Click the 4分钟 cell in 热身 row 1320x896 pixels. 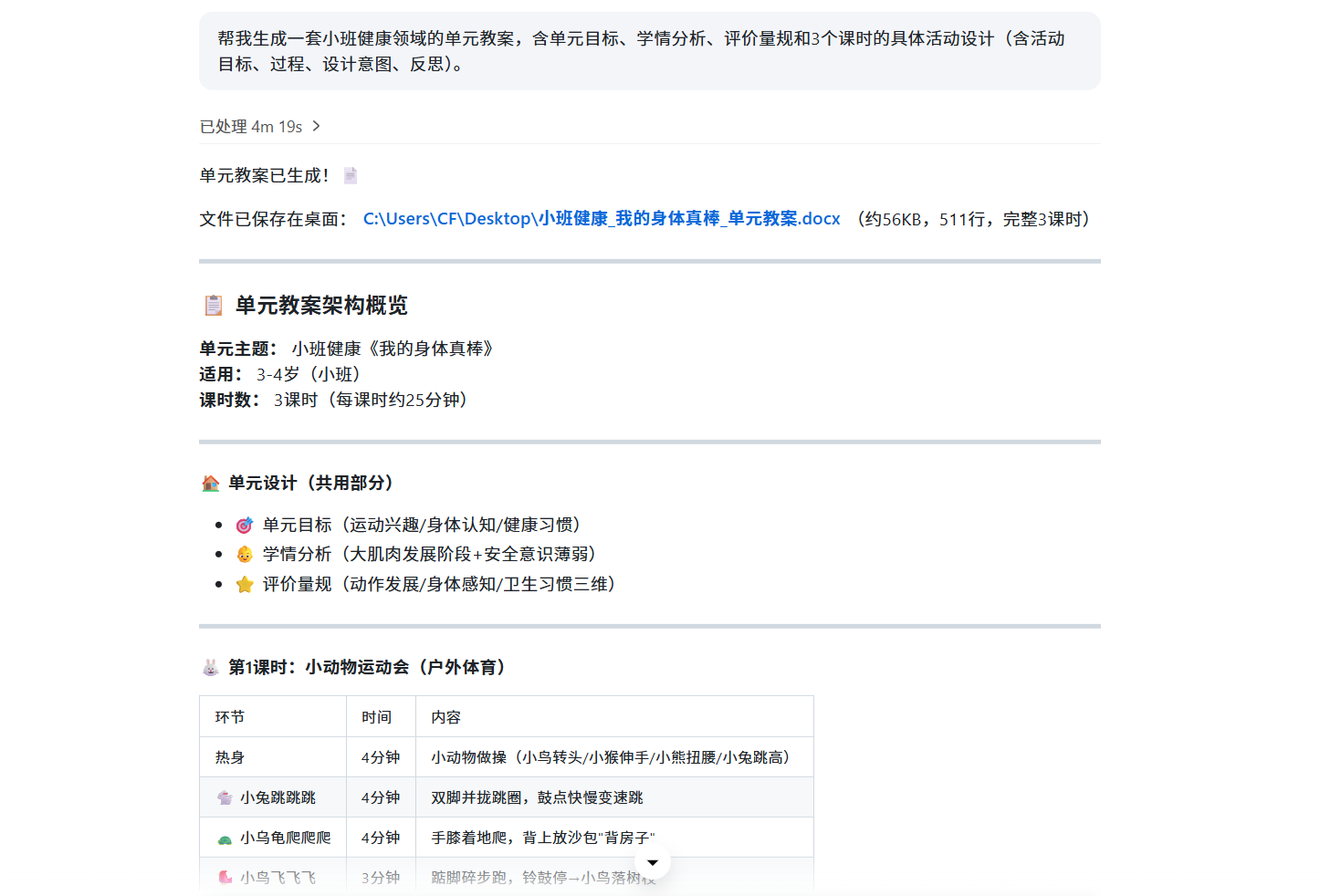click(x=382, y=757)
